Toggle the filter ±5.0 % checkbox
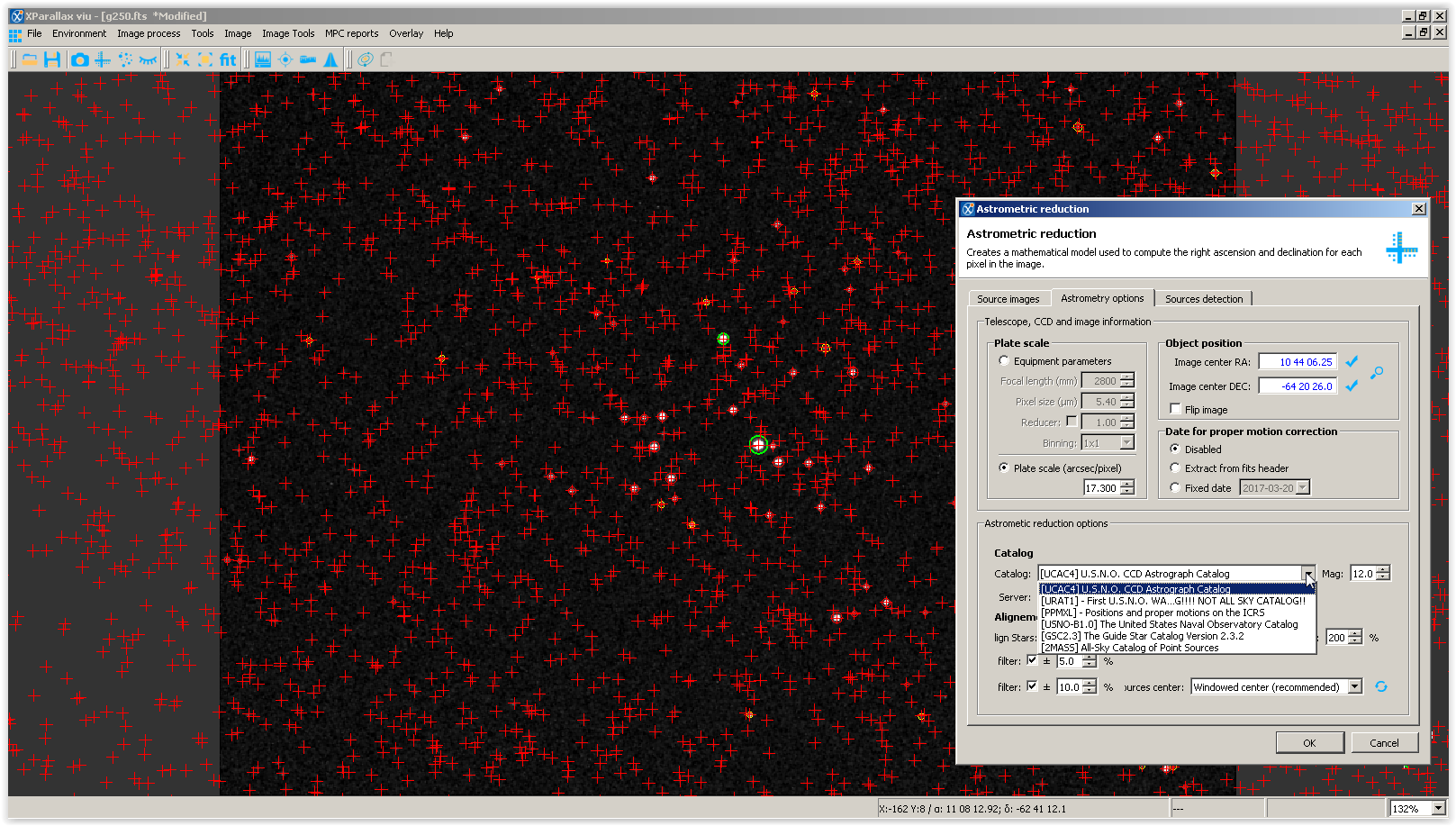The height and width of the screenshot is (826, 1456). pos(1032,660)
